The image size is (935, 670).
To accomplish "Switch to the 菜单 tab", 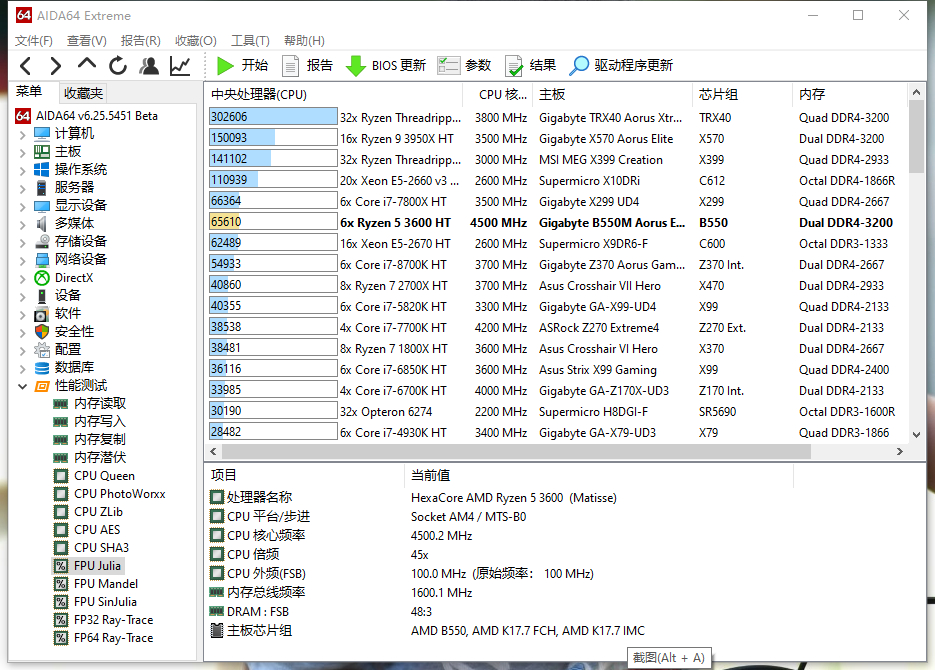I will click(x=29, y=92).
